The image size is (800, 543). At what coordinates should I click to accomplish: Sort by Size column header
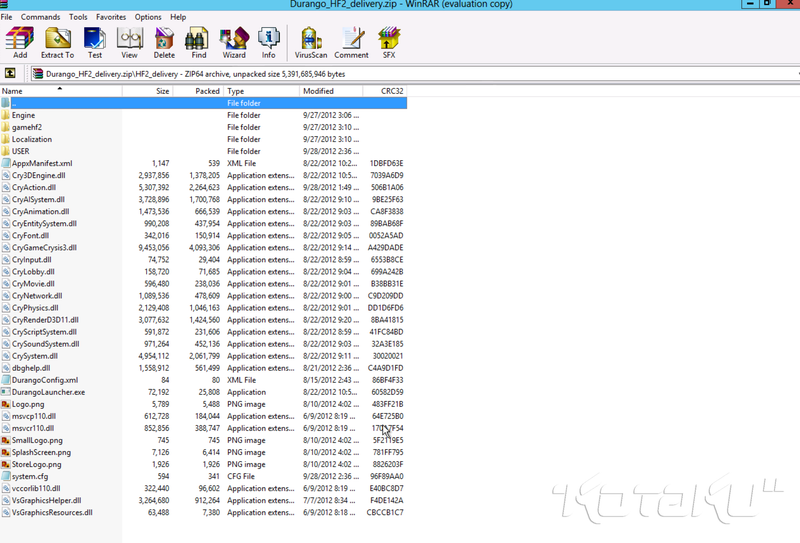(x=147, y=91)
